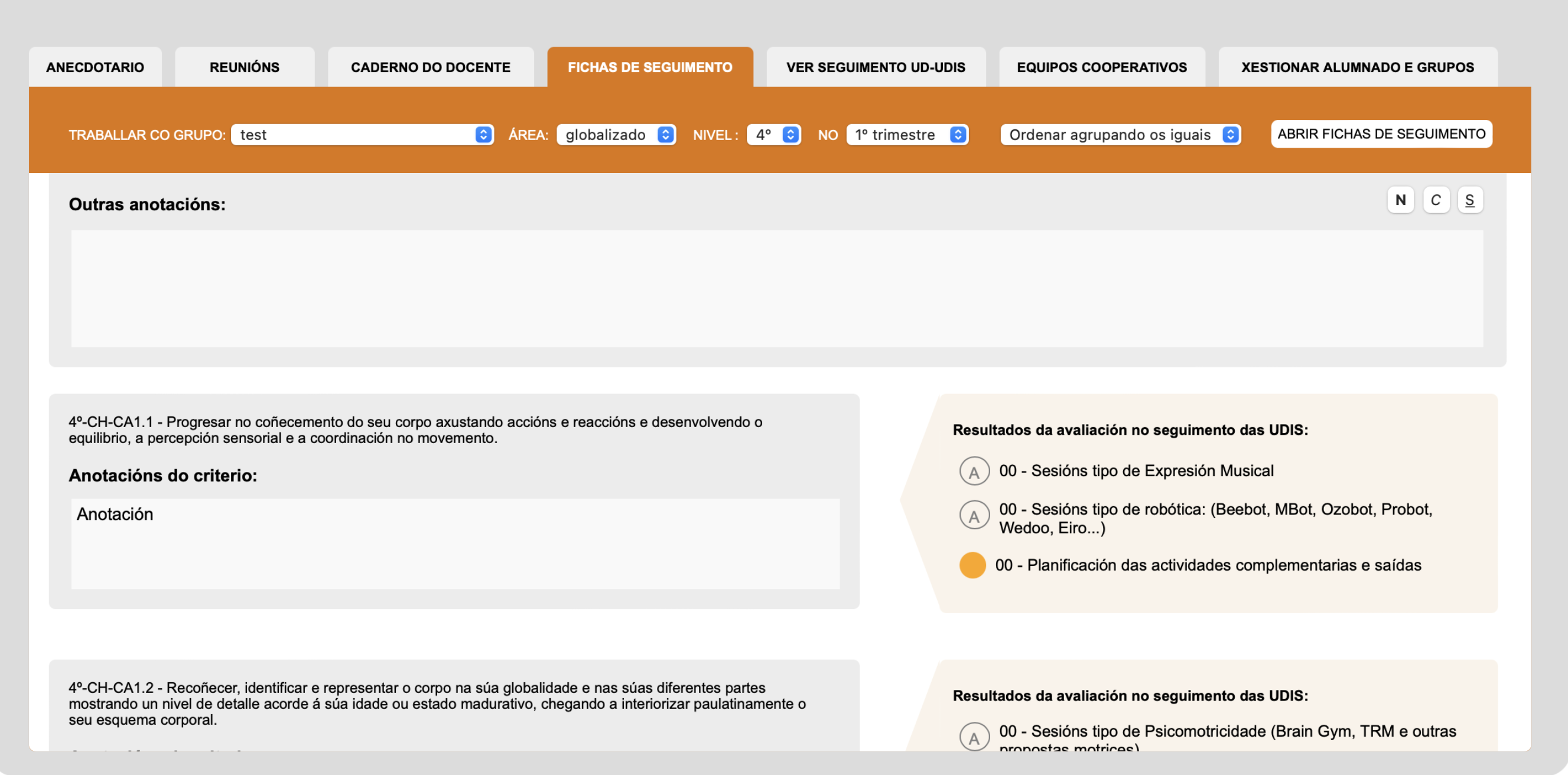This screenshot has width=1568, height=775.
Task: Open the Nivel 4º dropdown
Action: click(x=773, y=135)
